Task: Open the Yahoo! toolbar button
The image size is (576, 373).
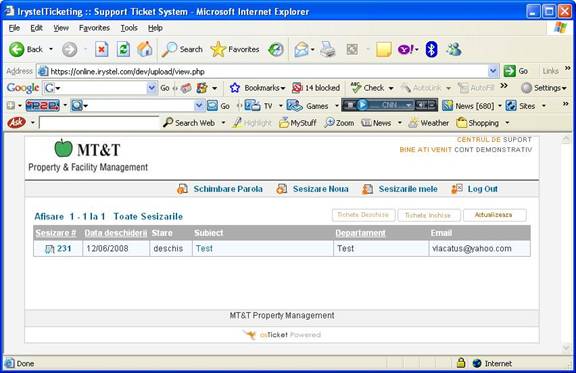Action: pyautogui.click(x=406, y=49)
